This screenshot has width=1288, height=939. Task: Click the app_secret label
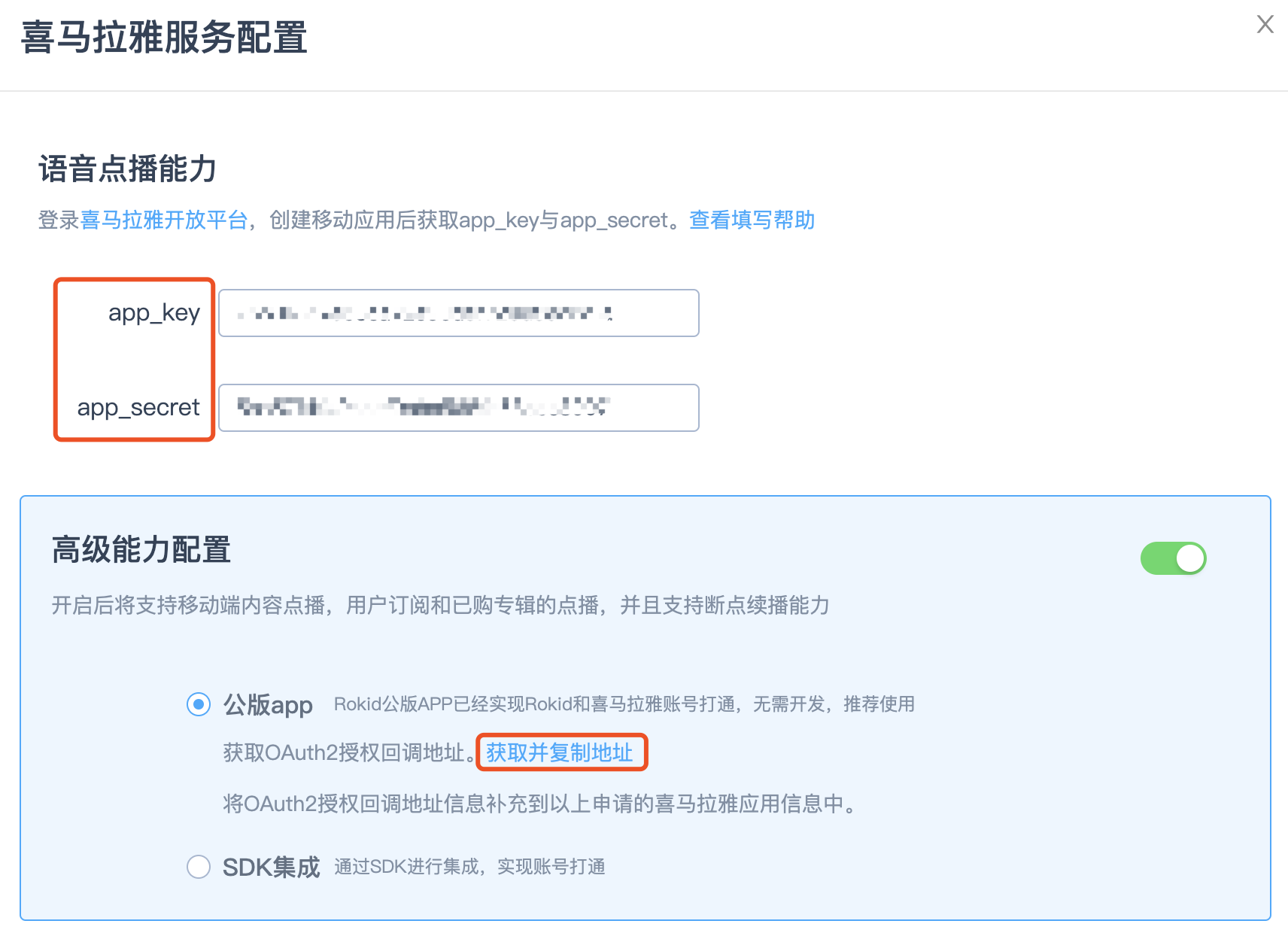pos(138,408)
